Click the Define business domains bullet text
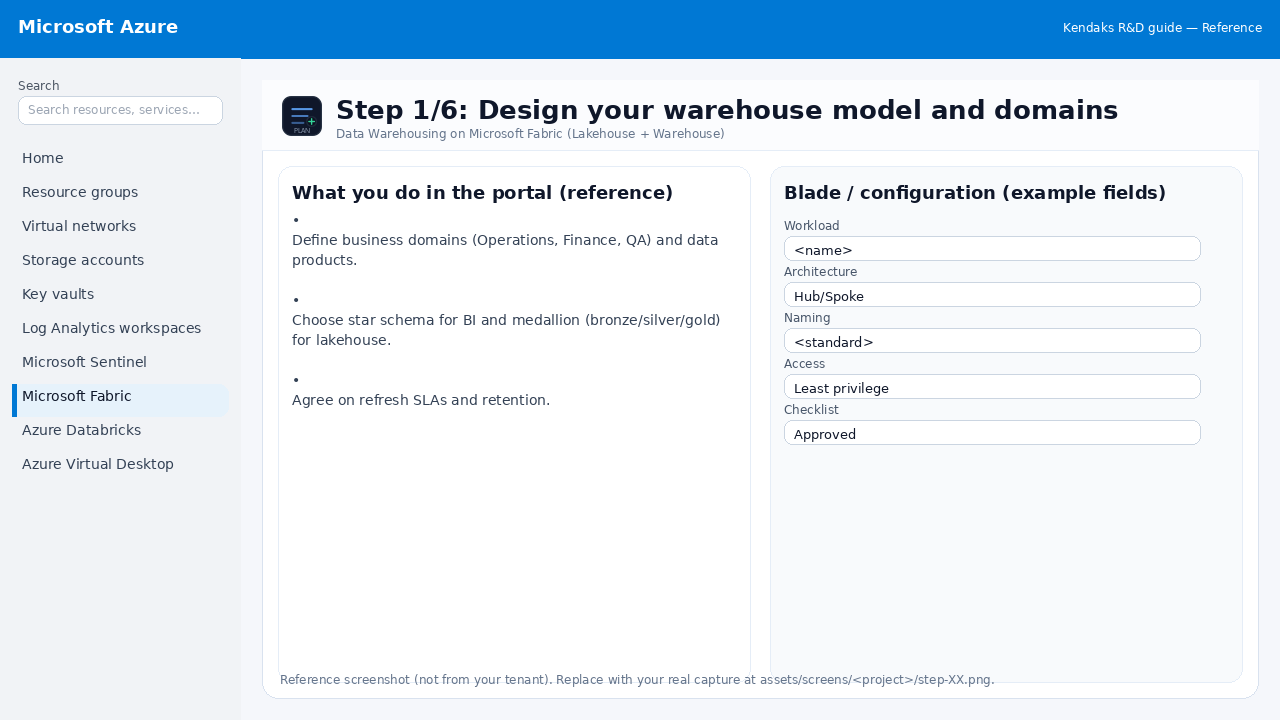This screenshot has width=1280, height=720. pos(505,250)
